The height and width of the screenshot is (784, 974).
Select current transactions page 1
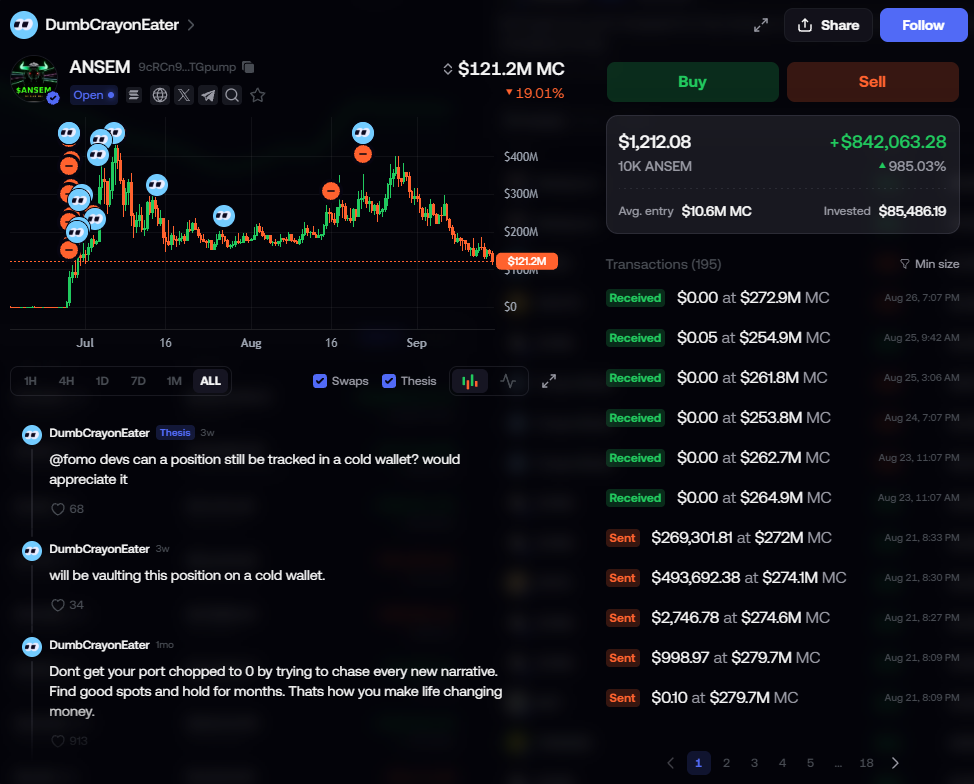coord(698,763)
